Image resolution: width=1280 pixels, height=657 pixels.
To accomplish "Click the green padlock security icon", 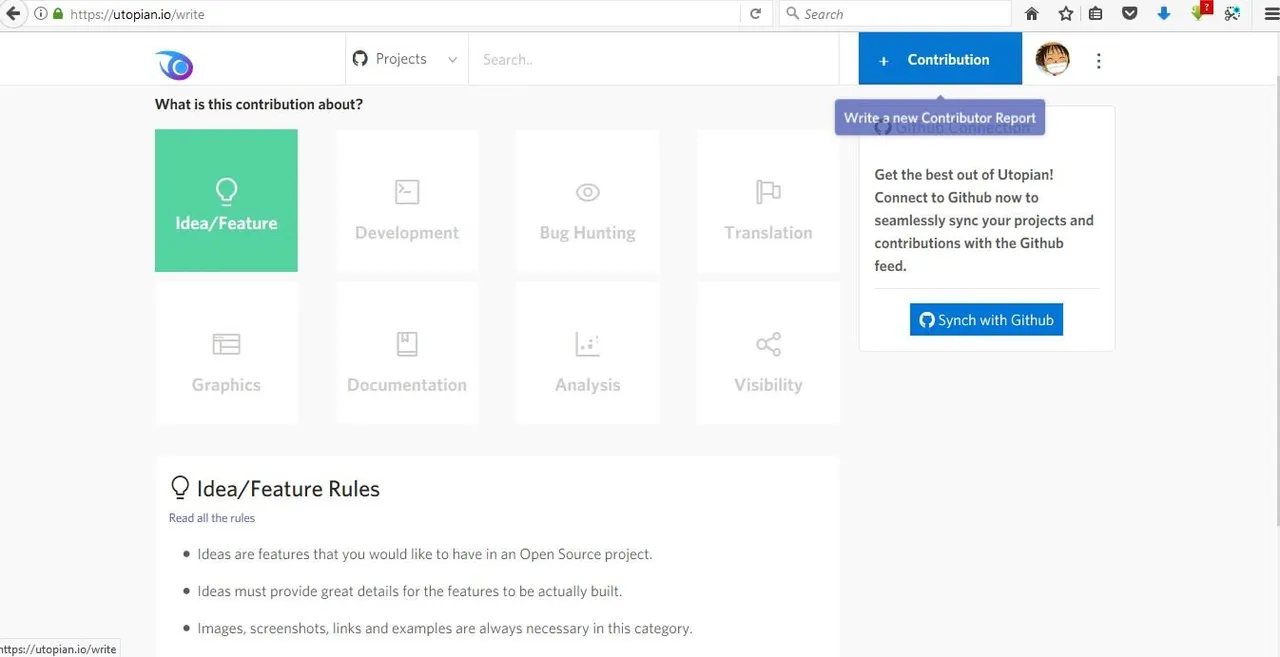I will [58, 14].
